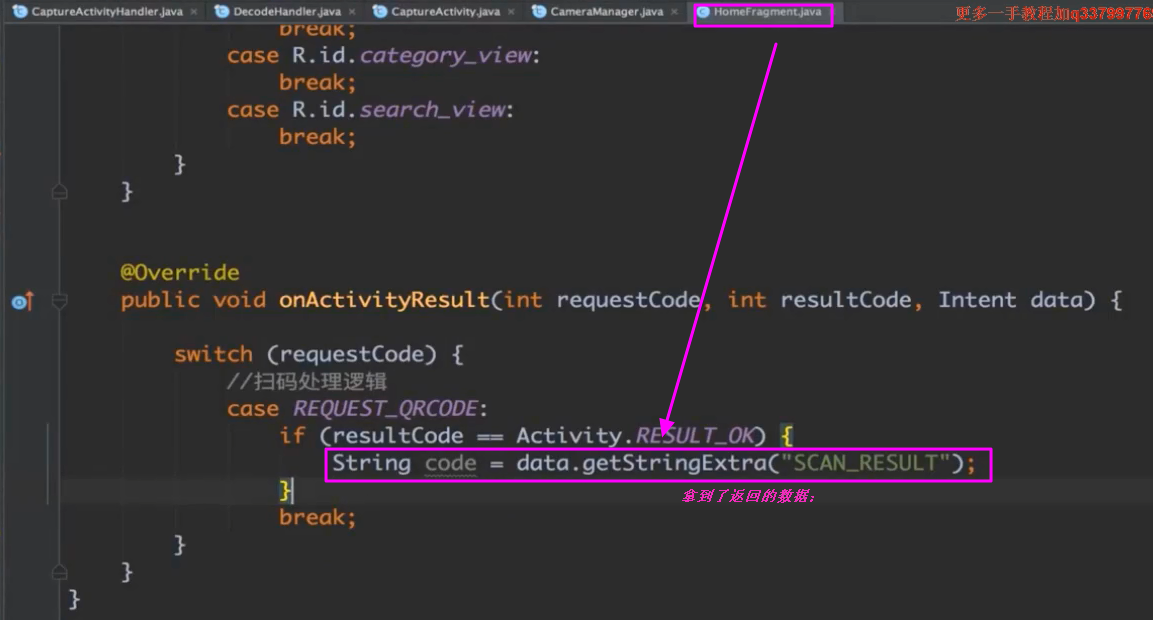Click the category_view identifier
1153x620 pixels.
(446, 55)
